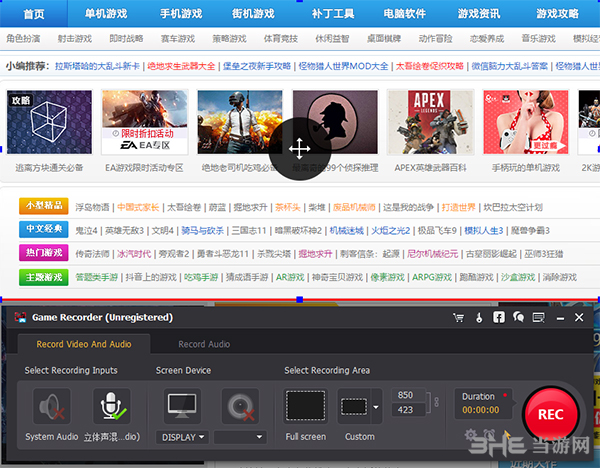The width and height of the screenshot is (600, 468).
Task: Open the 音乐游戏 subcategory
Action: tap(538, 39)
